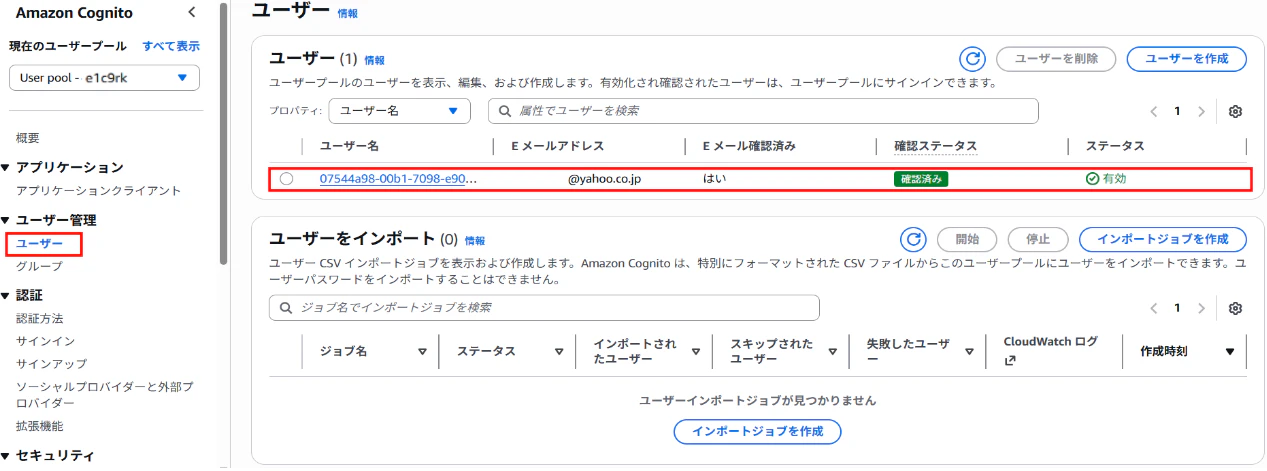Click the ユーザーを削除 button
Screen dimensions: 1267x471
coord(1057,59)
